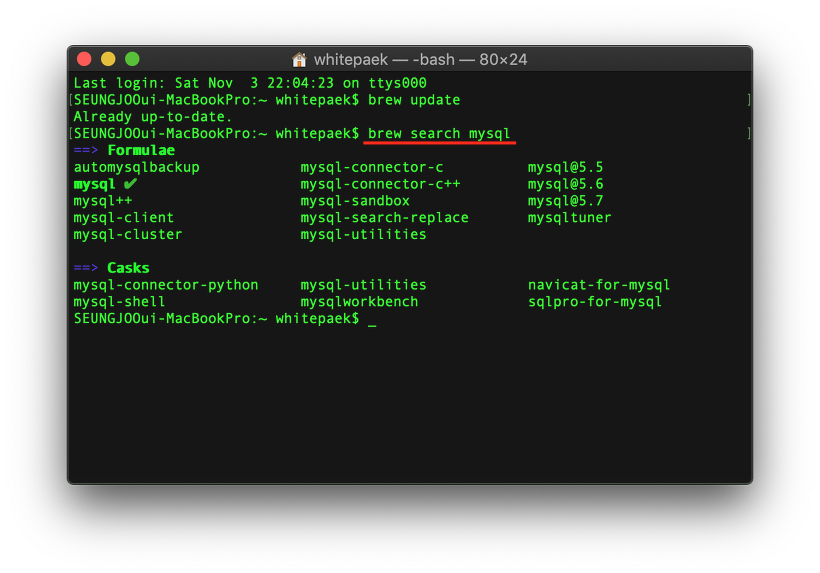Screen dimensions: 820x573
Task: Click the 'Formulae' heading
Action: point(141,151)
